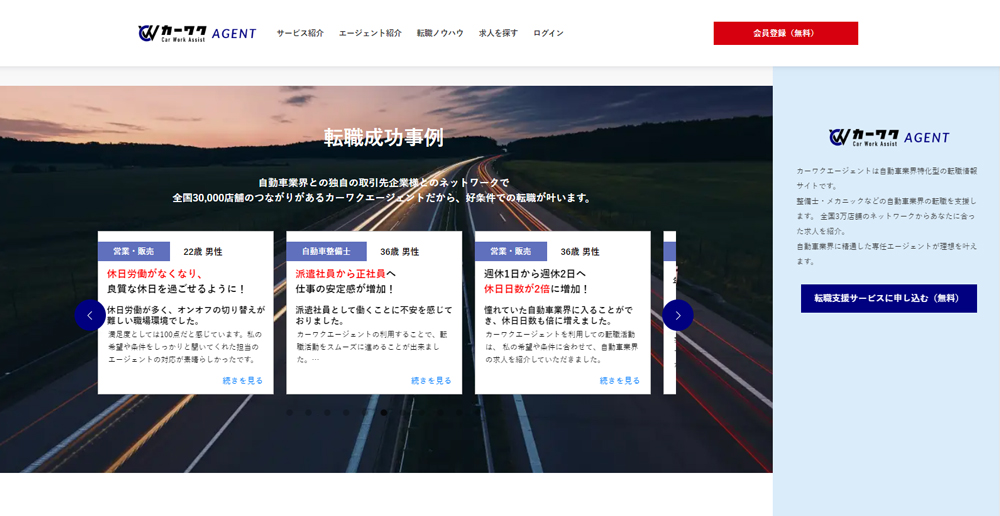Open 続きを見る on the 22歳 男性 card
Image resolution: width=1000 pixels, height=516 pixels.
[243, 380]
